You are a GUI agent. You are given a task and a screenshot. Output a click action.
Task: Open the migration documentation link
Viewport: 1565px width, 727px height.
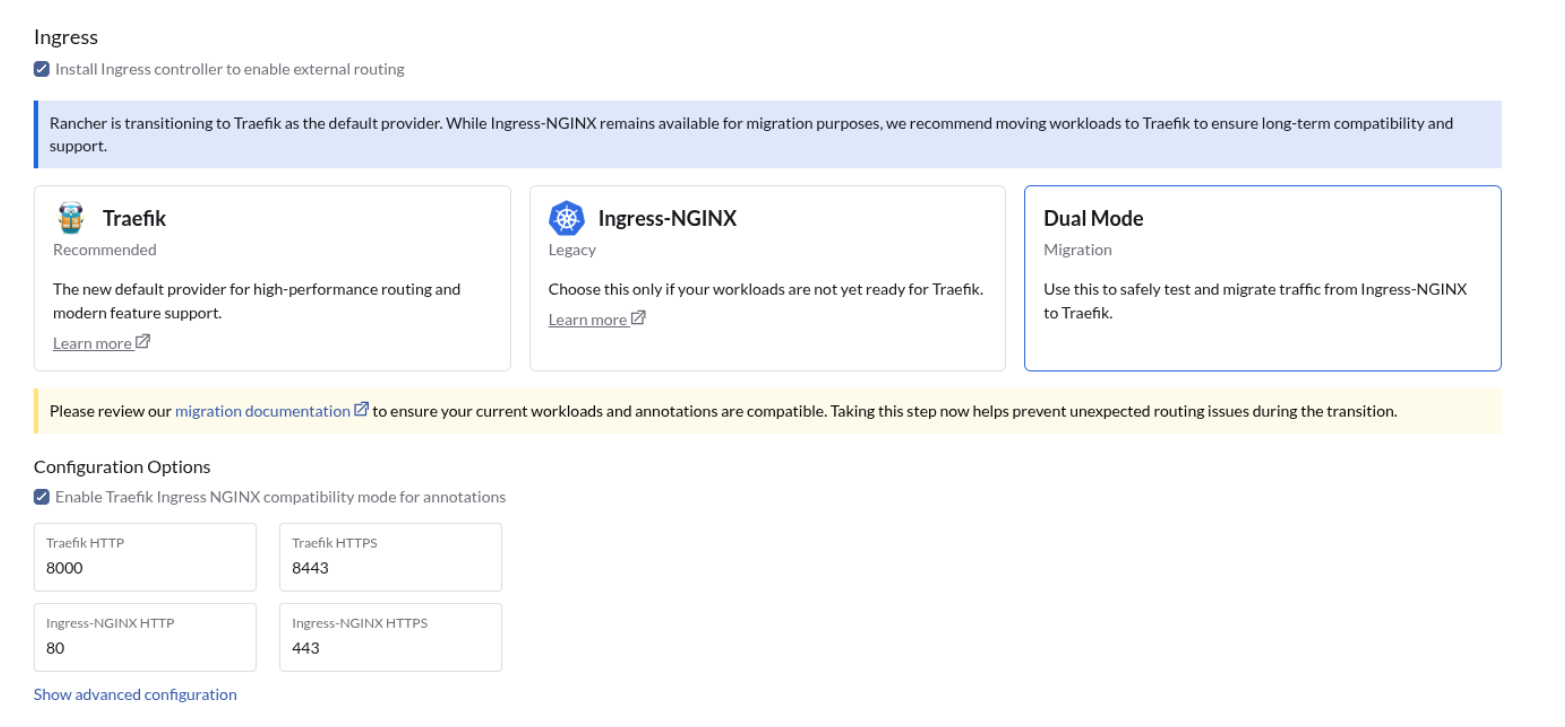tap(262, 411)
